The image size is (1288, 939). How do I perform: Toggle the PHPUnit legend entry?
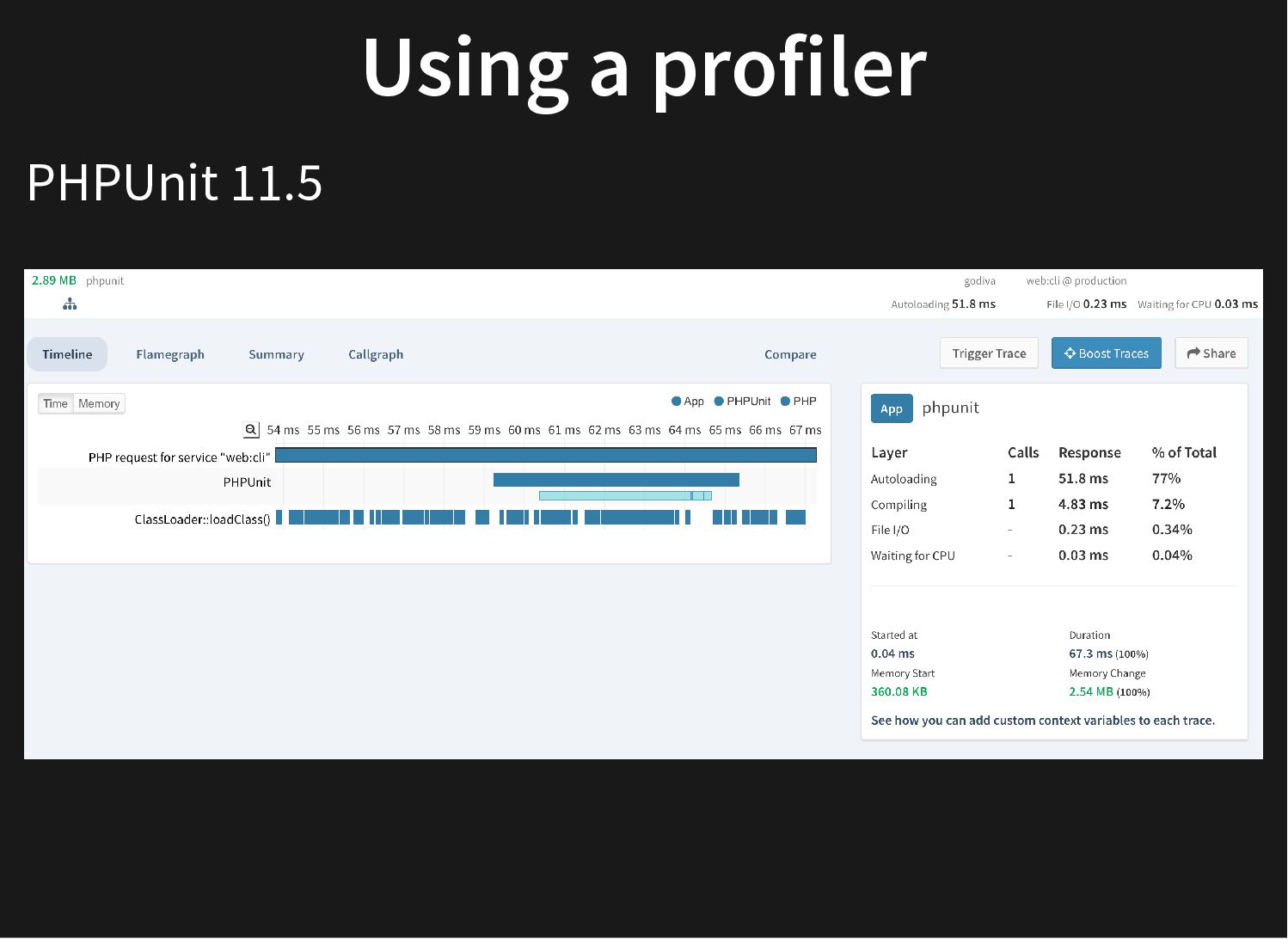coord(743,402)
